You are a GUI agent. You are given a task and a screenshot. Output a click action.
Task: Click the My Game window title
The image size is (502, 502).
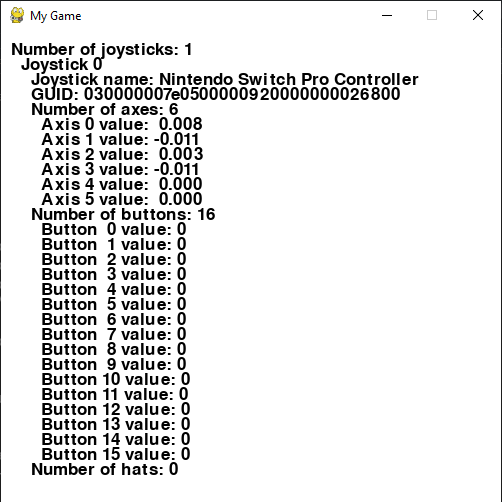56,16
